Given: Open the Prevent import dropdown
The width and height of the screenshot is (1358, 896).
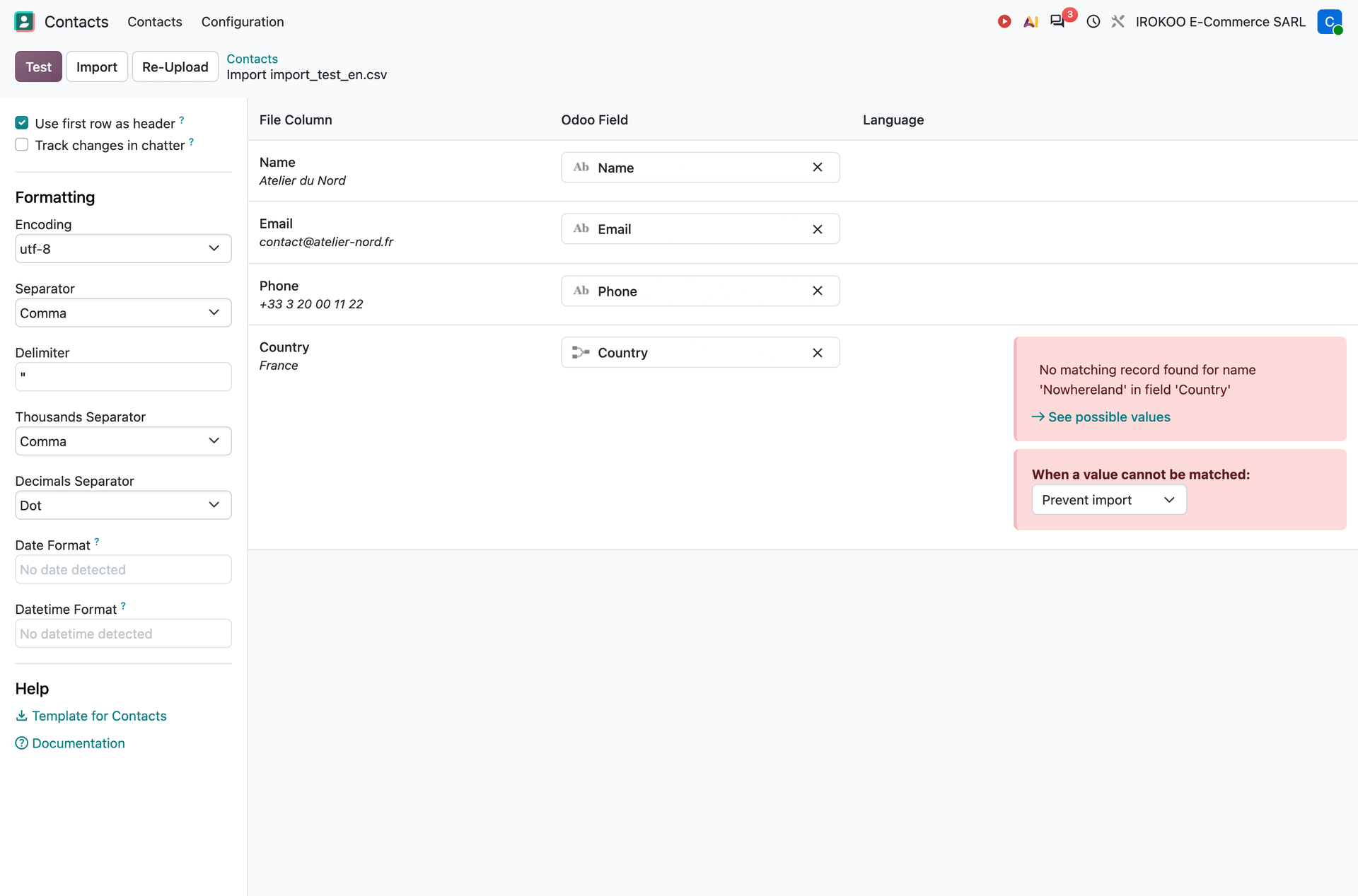Looking at the screenshot, I should tap(1108, 499).
